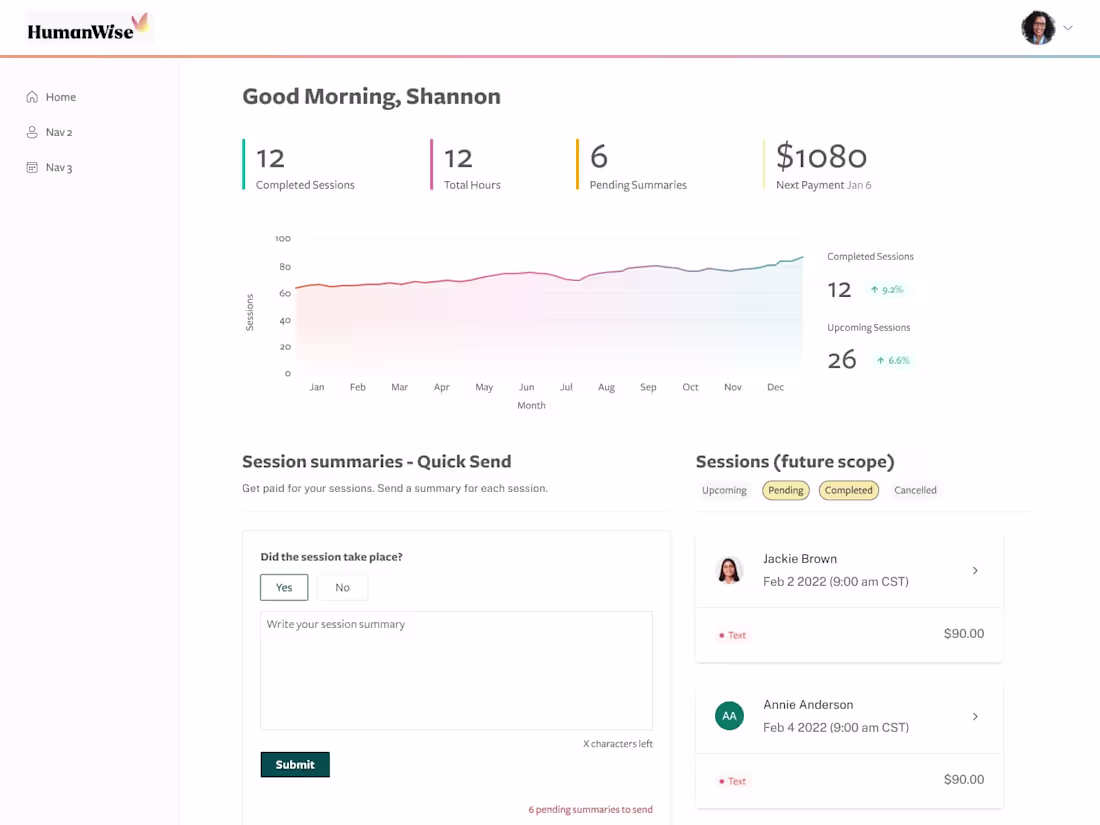Image resolution: width=1100 pixels, height=825 pixels.
Task: Open Nav 3 via its calendar icon
Action: click(32, 167)
